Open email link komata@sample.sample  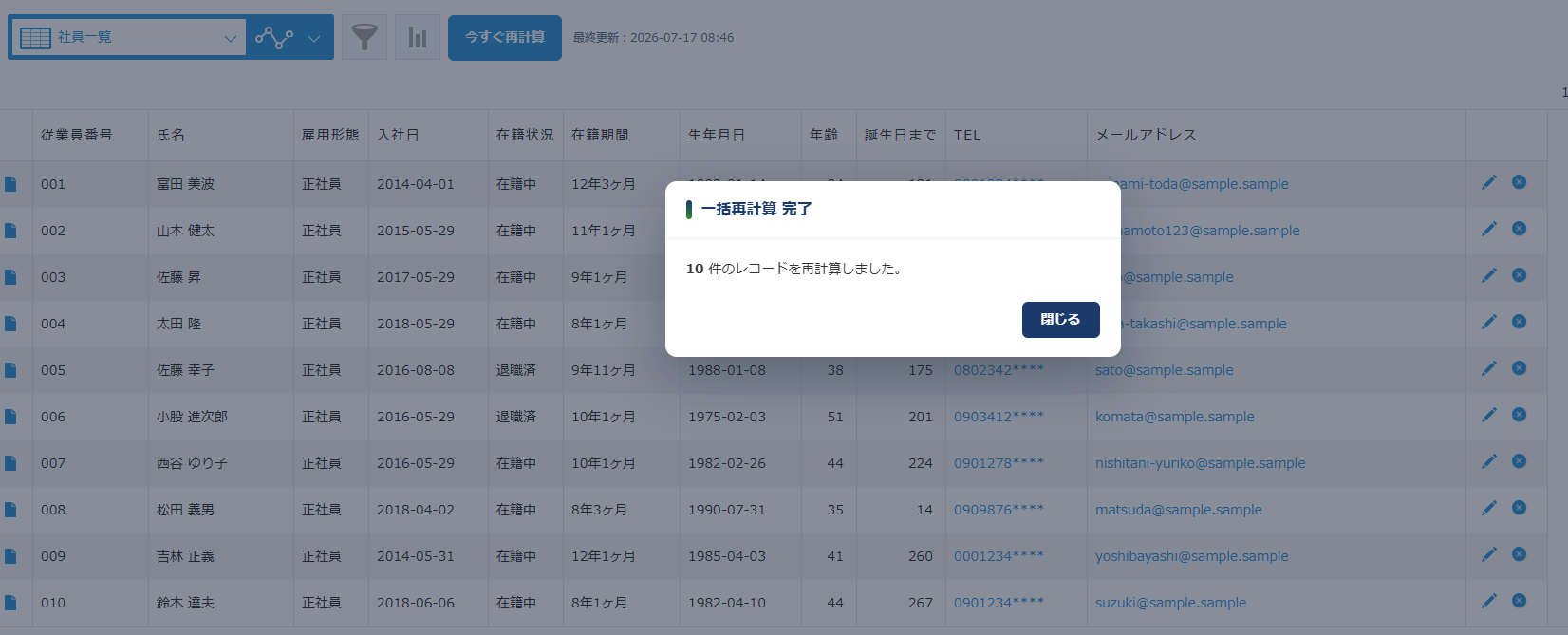point(1174,417)
